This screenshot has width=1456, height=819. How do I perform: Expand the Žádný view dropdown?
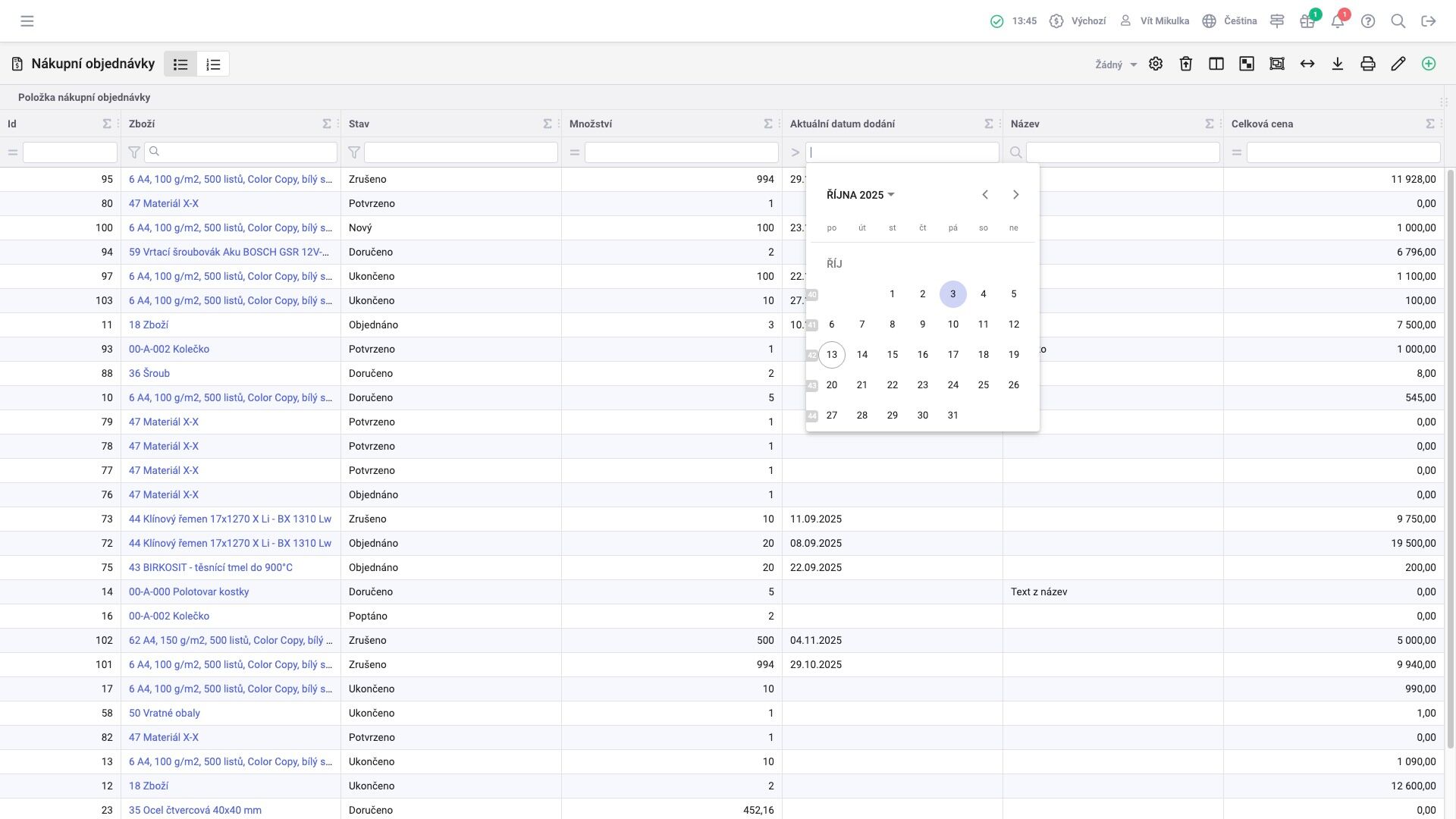point(1116,65)
